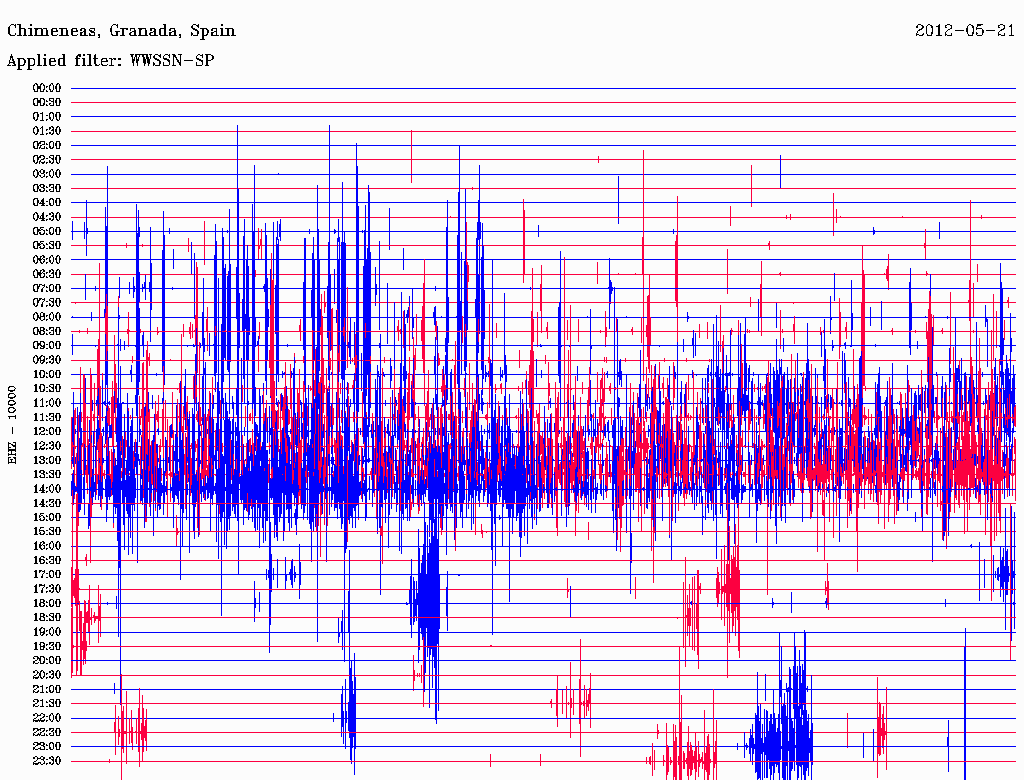Click the 08:30 time label
The image size is (1024, 780).
click(47, 332)
